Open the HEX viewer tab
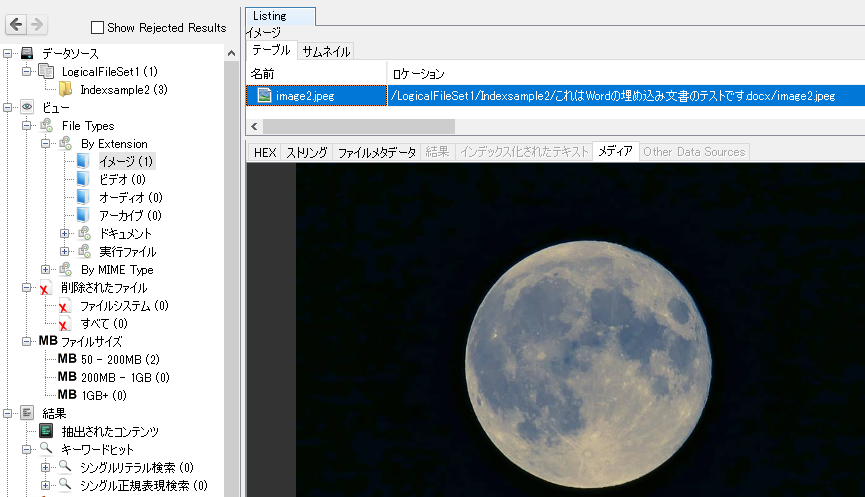This screenshot has width=865, height=497. (x=265, y=152)
